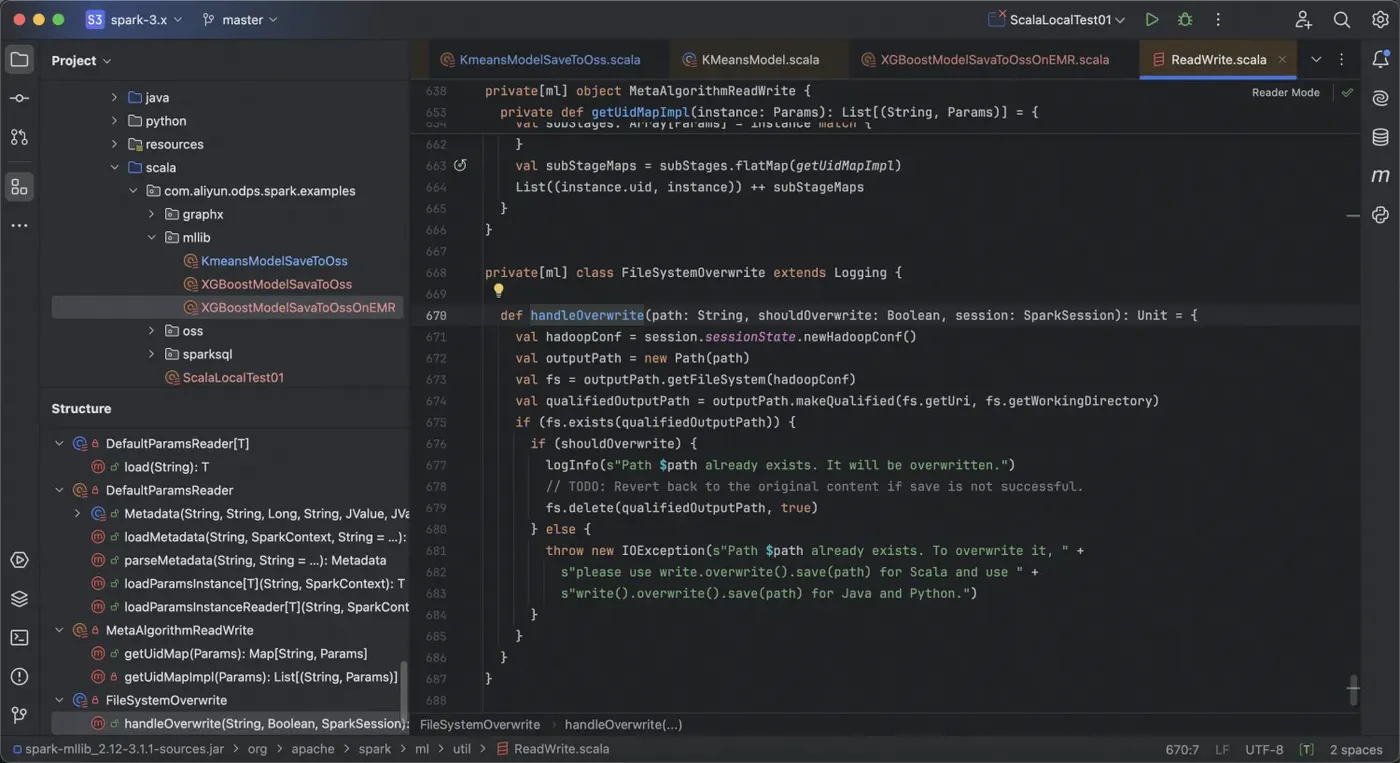1400x763 pixels.
Task: Open IDE settings gear
Action: [x=1380, y=20]
